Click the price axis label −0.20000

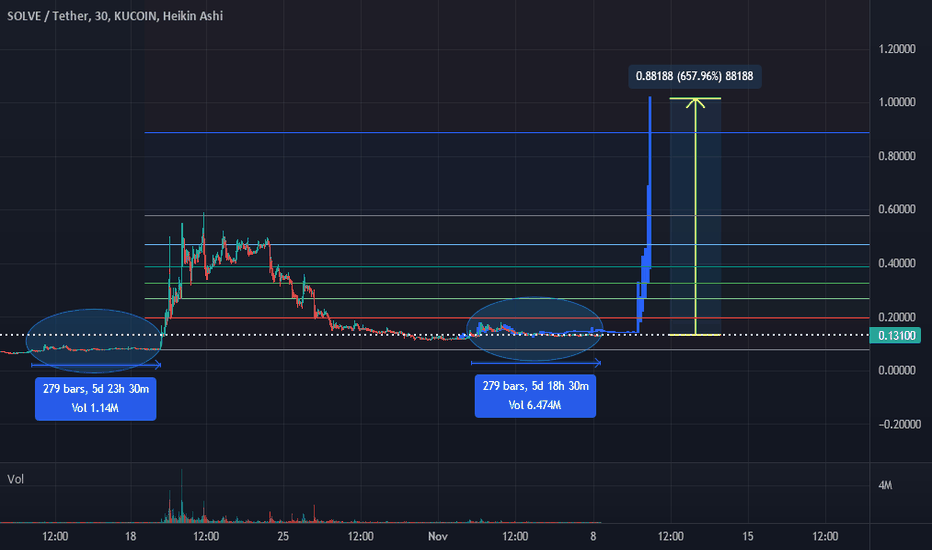(x=899, y=424)
